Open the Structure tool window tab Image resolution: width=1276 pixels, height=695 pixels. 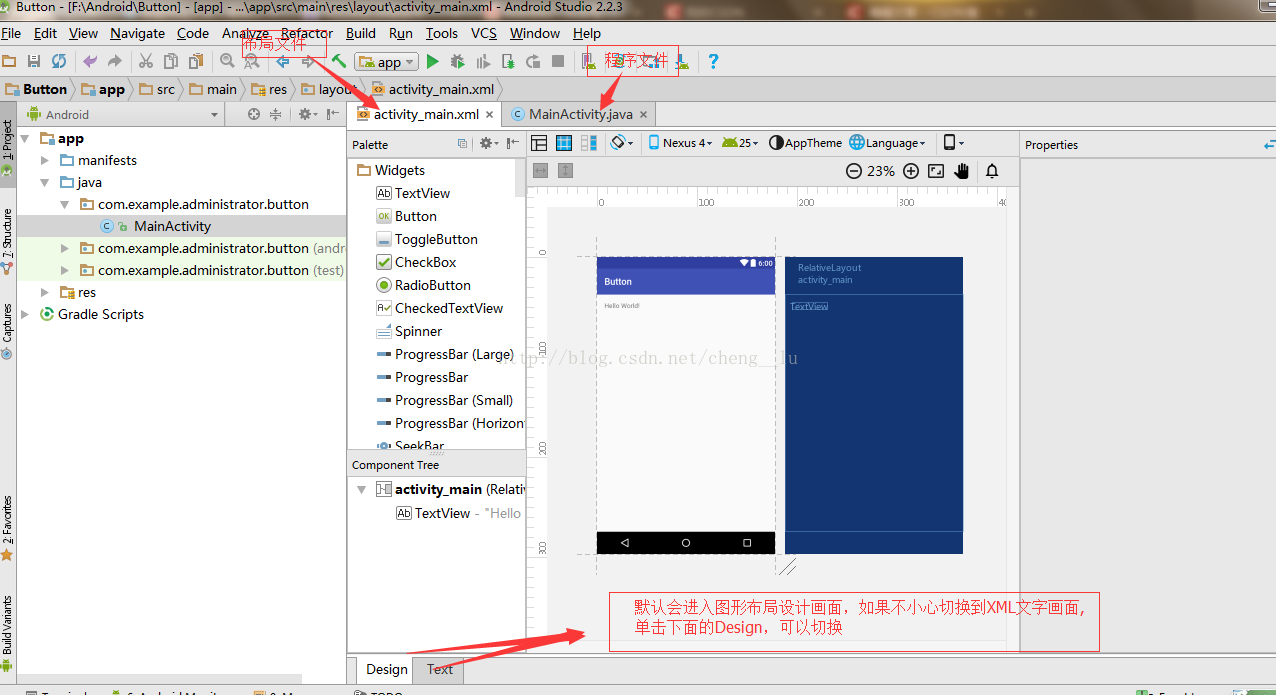pyautogui.click(x=7, y=240)
